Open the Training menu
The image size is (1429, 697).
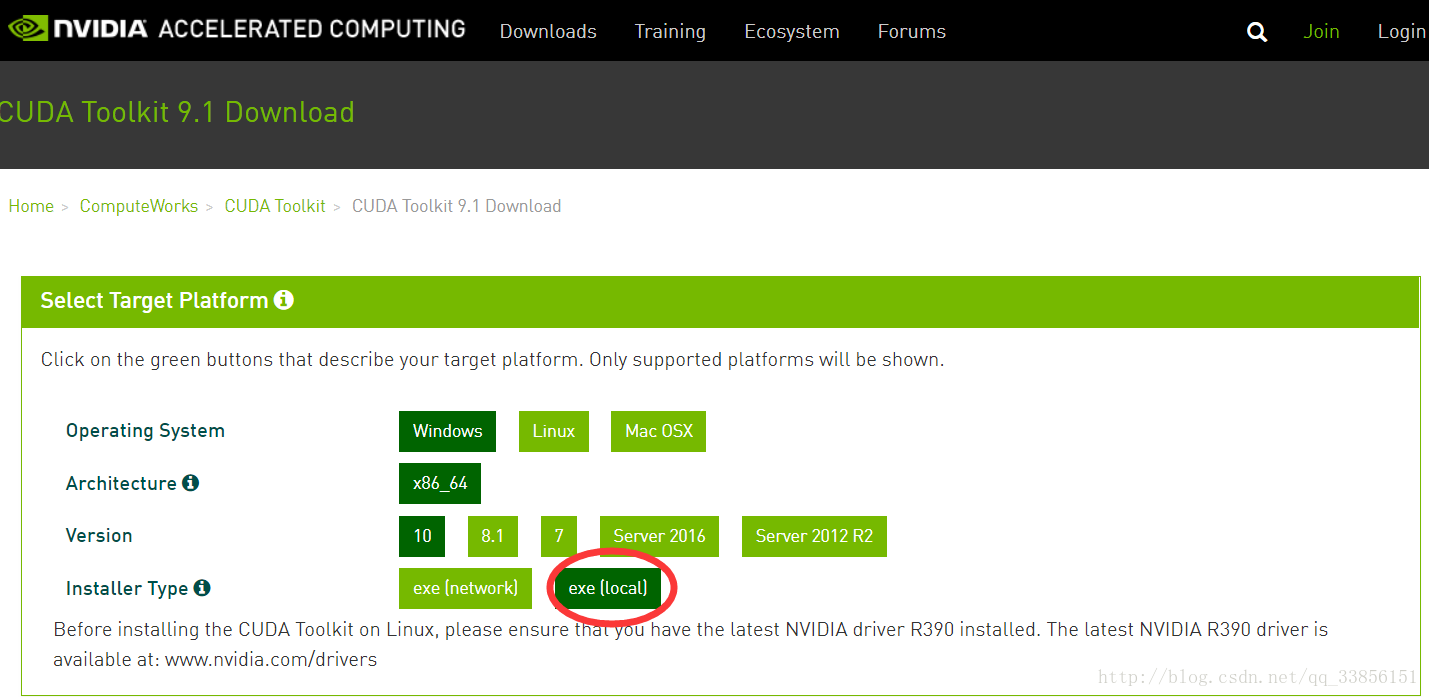point(670,31)
